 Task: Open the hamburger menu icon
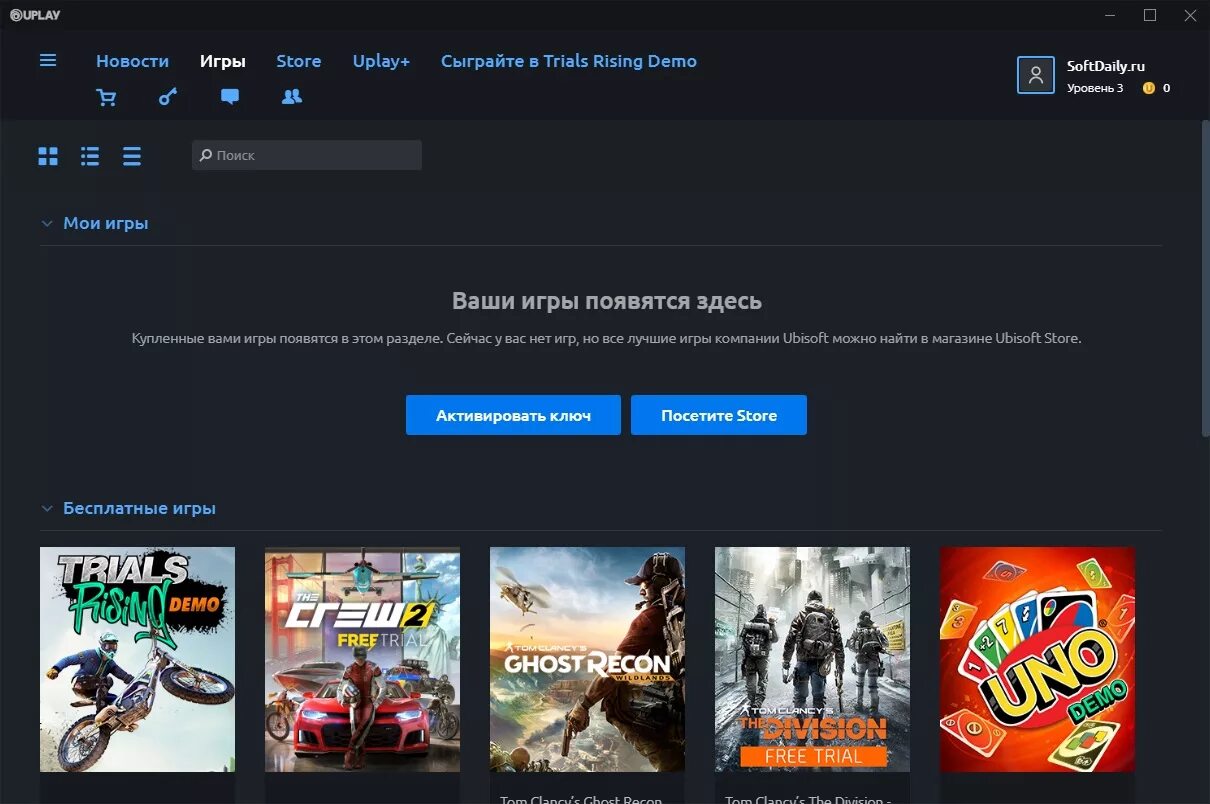(48, 60)
